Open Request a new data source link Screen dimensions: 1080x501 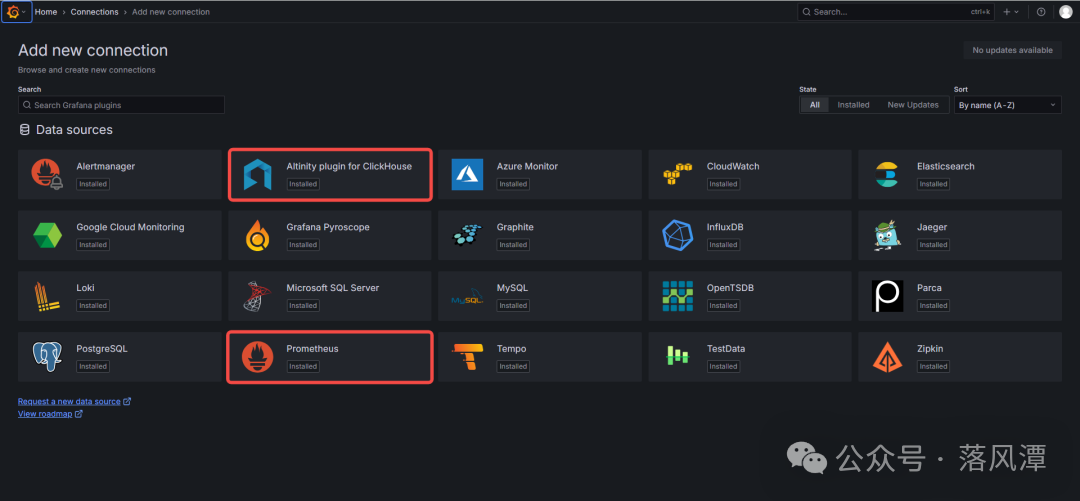(74, 401)
